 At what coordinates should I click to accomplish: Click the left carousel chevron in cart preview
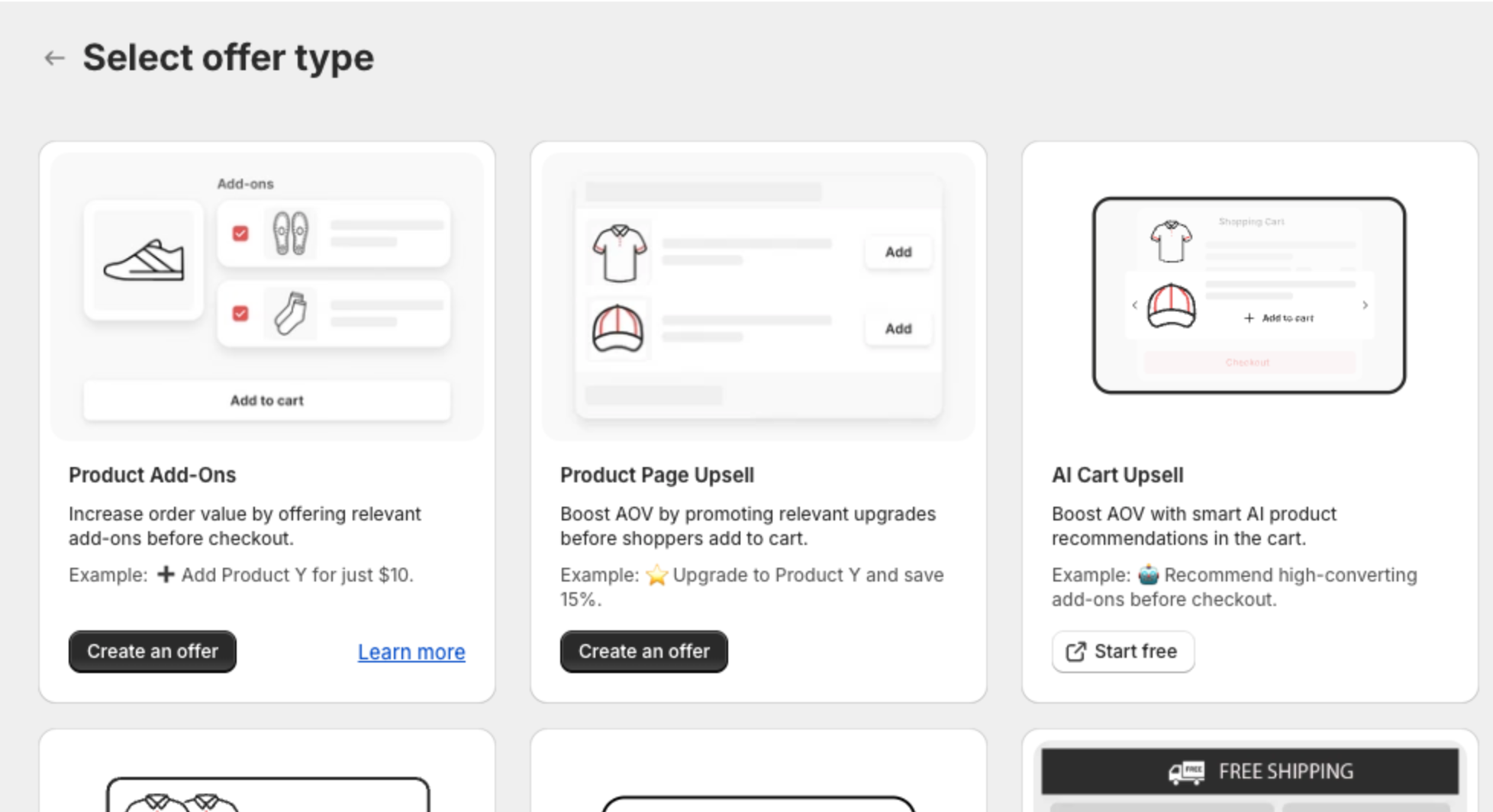coord(1135,305)
